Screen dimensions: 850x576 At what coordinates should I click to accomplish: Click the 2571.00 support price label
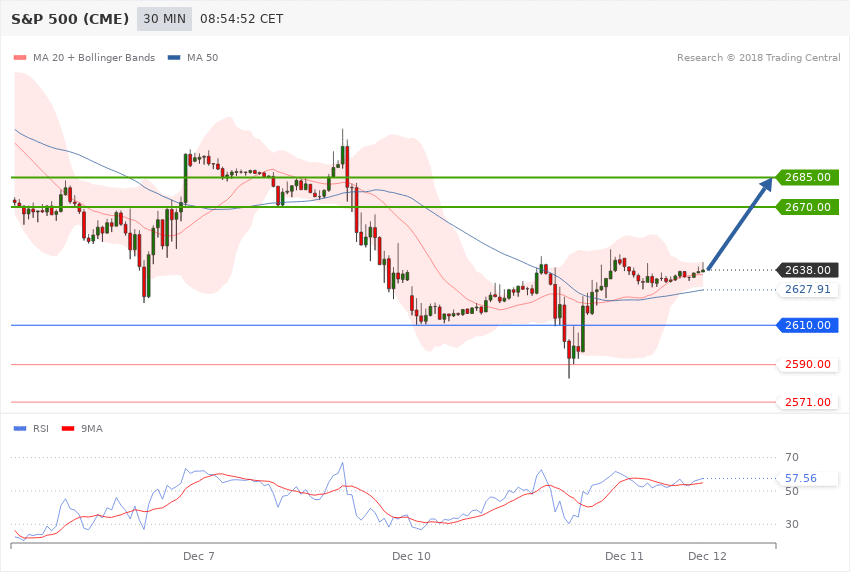tap(807, 402)
